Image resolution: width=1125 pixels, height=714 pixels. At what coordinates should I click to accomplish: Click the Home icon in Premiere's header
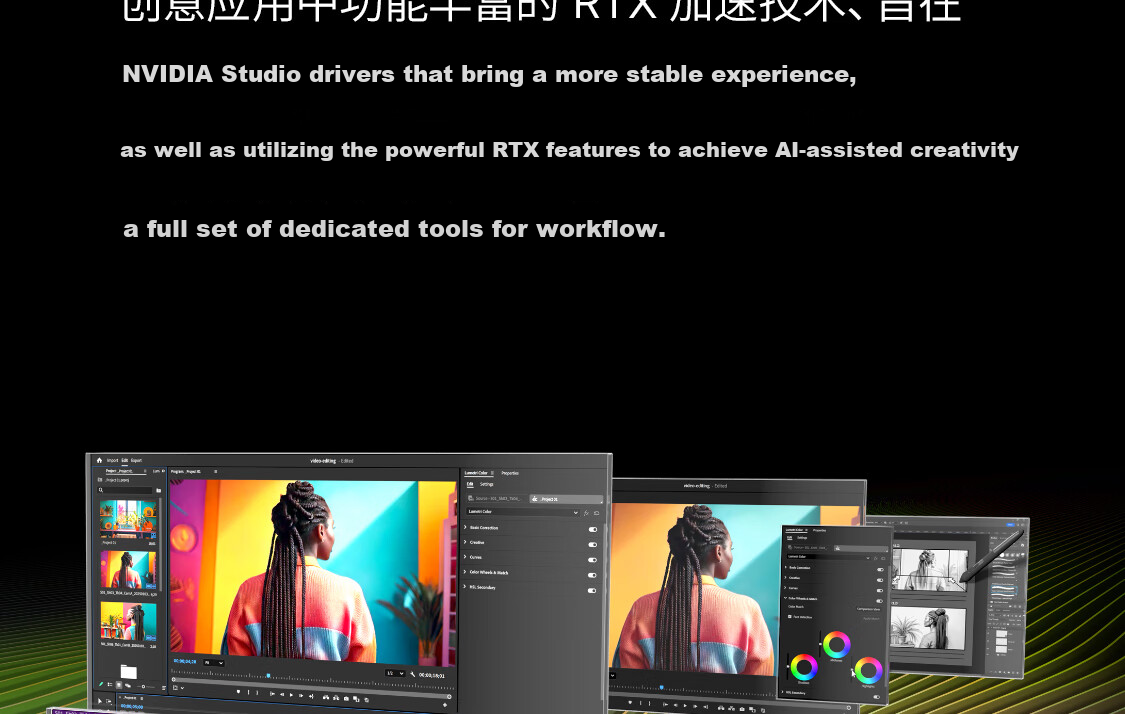[x=99, y=461]
